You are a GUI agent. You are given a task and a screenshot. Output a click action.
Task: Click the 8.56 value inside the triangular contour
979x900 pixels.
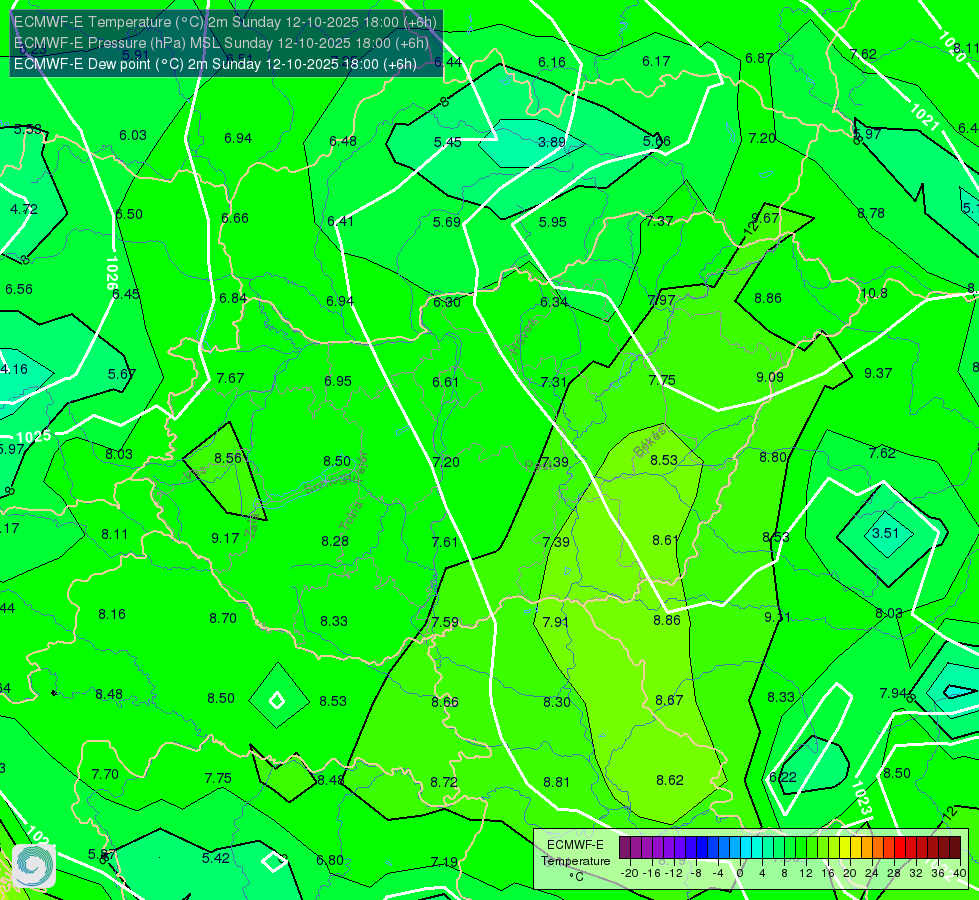tap(228, 458)
